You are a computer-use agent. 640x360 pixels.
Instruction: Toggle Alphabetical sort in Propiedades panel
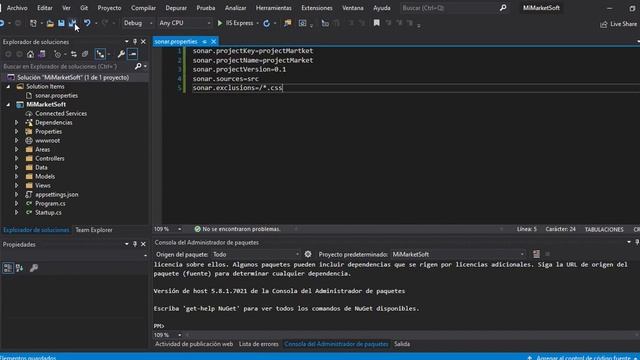[x=19, y=268]
